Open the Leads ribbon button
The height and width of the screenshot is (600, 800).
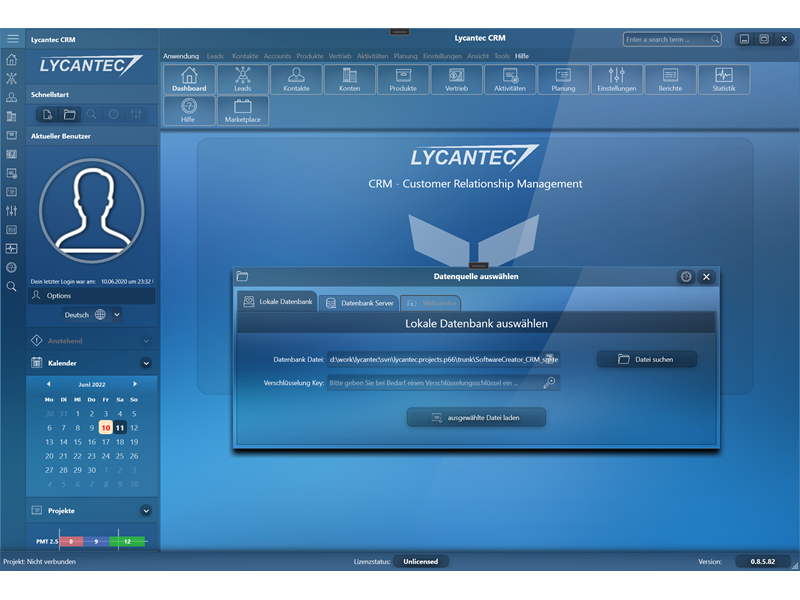[x=243, y=80]
